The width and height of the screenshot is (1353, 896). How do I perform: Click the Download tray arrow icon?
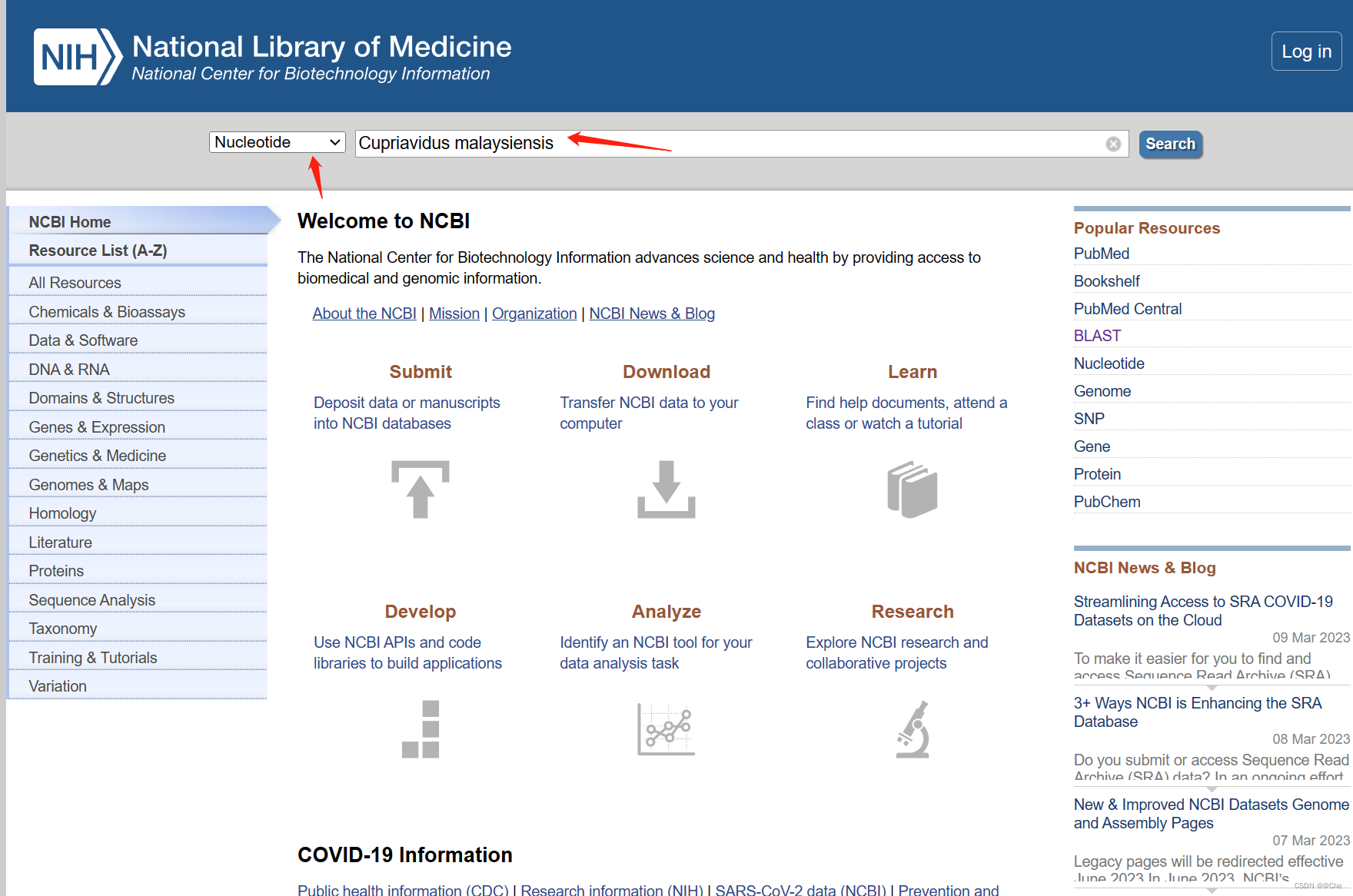[667, 489]
